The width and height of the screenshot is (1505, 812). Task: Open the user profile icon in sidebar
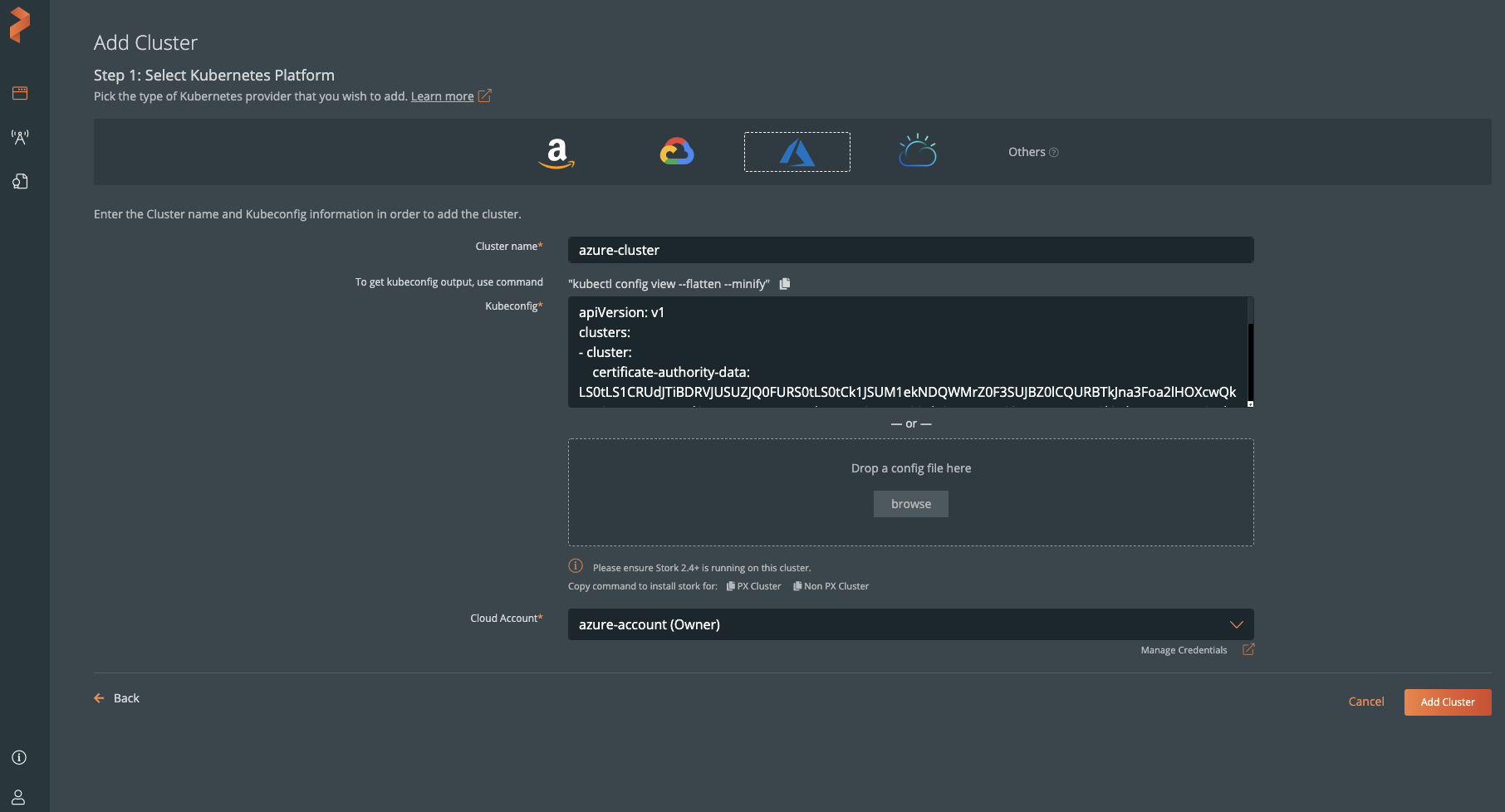tap(18, 797)
